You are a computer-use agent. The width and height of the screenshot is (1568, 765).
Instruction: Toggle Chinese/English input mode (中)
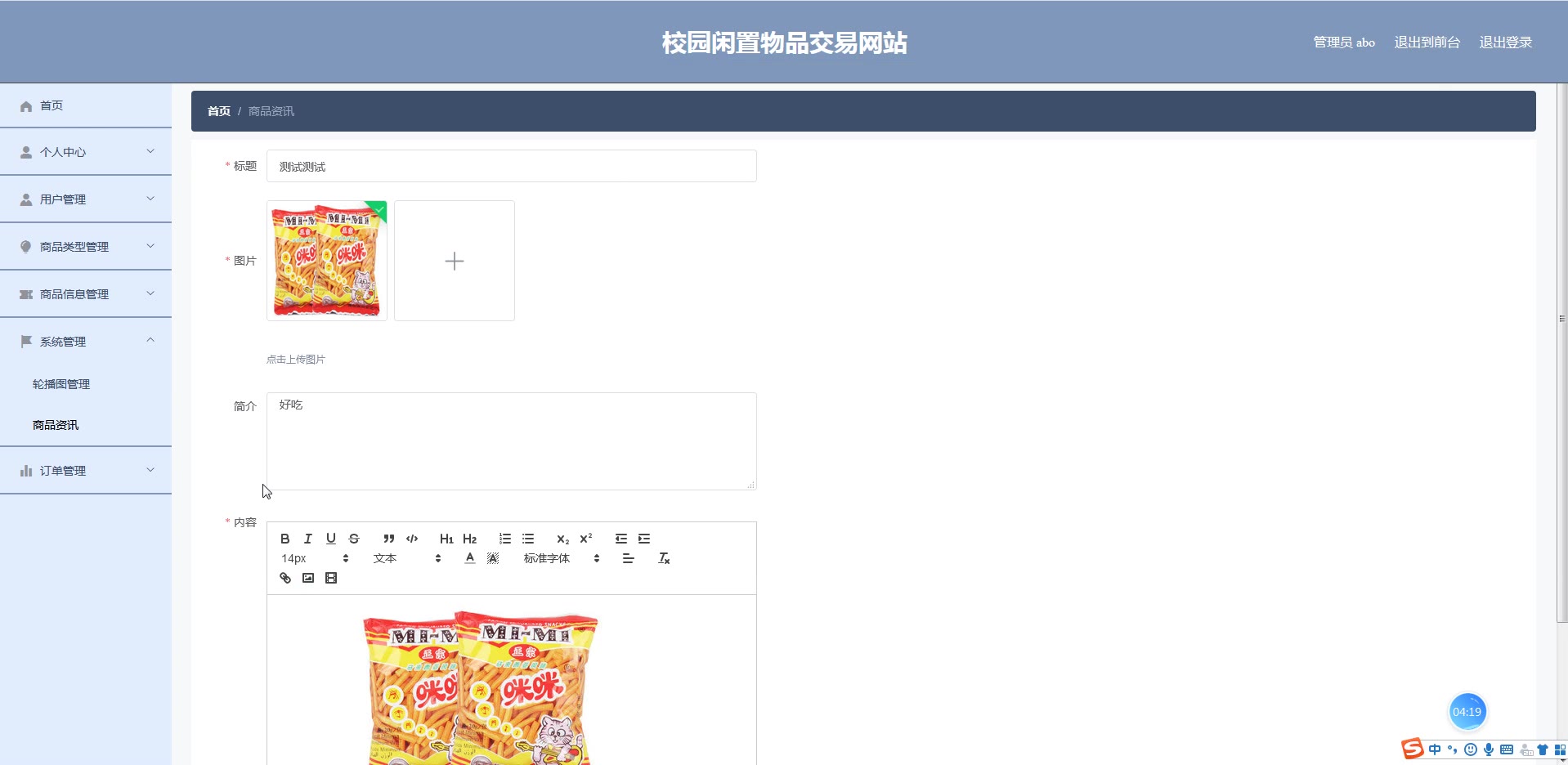pyautogui.click(x=1435, y=749)
